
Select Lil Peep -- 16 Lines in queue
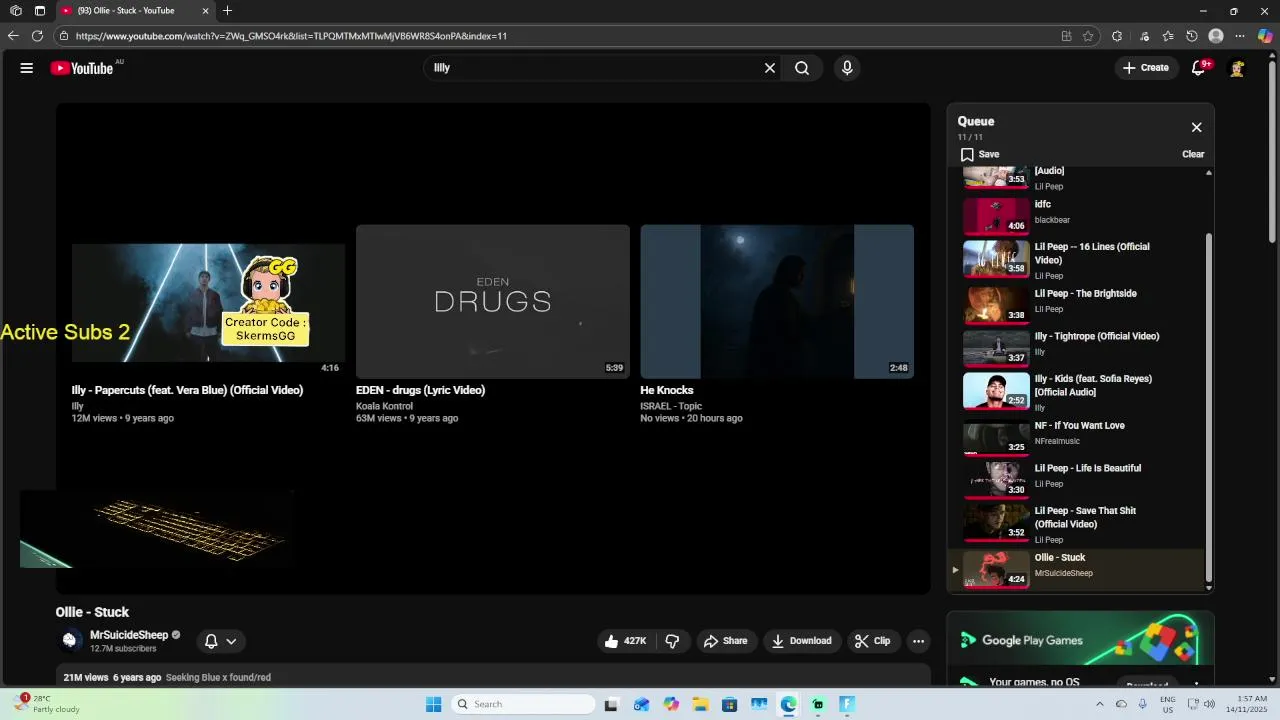(1078, 259)
